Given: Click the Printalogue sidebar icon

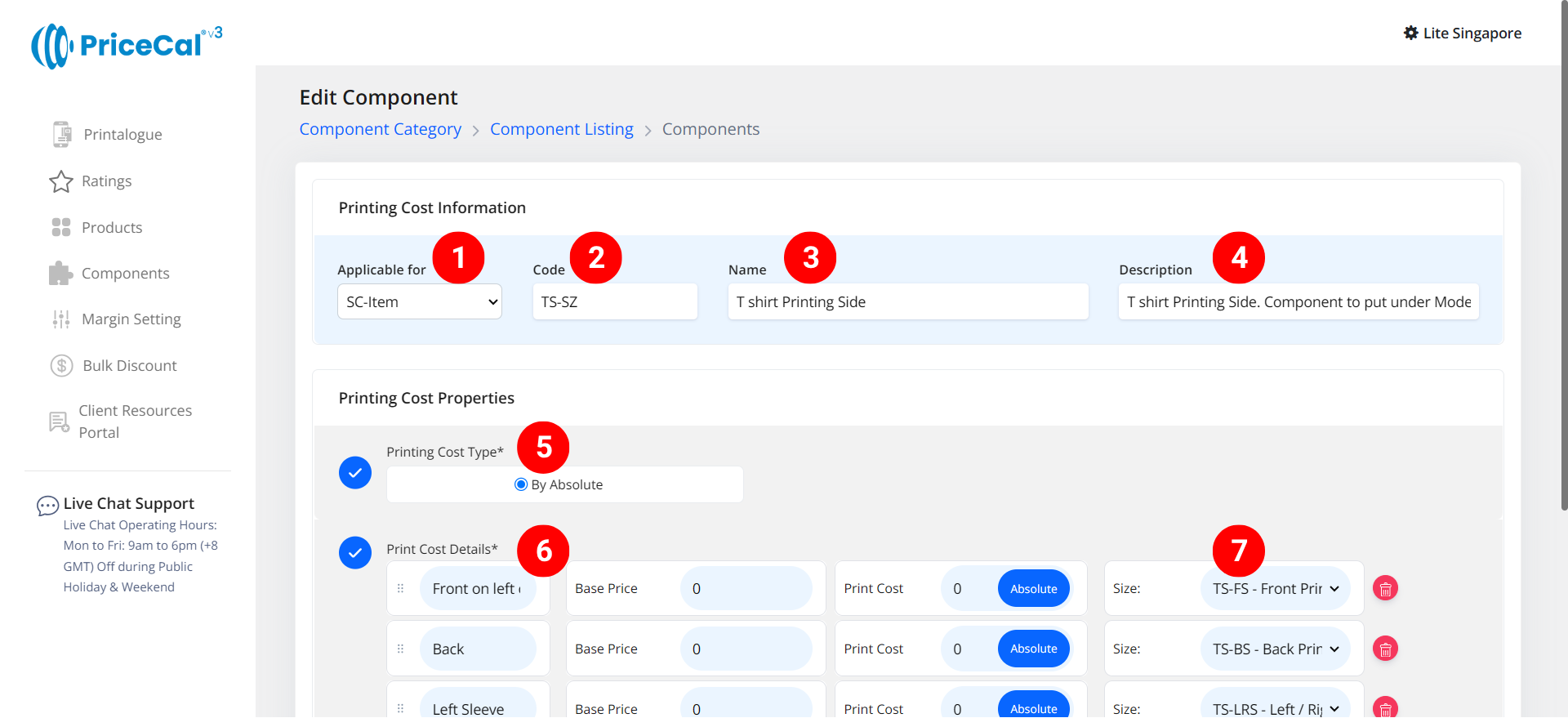Looking at the screenshot, I should pos(61,134).
